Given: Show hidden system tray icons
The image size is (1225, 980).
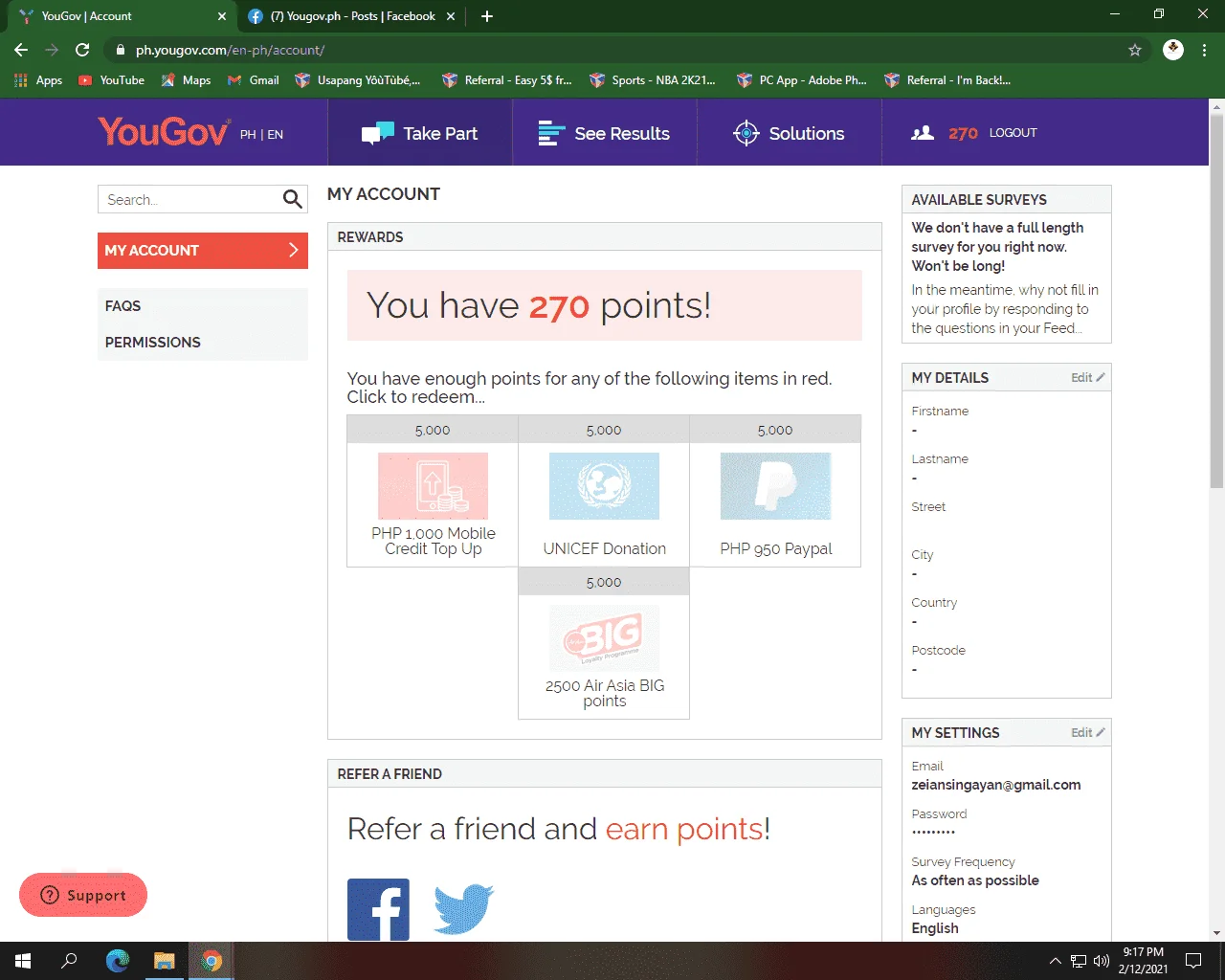Looking at the screenshot, I should [1055, 961].
